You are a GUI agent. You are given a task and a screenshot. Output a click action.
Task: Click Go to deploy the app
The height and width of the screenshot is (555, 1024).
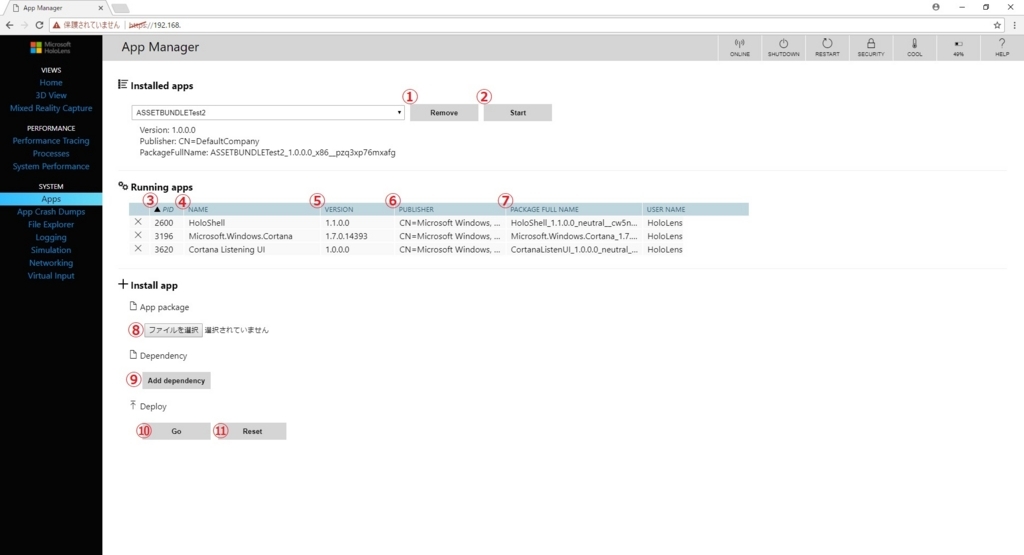[x=176, y=431]
